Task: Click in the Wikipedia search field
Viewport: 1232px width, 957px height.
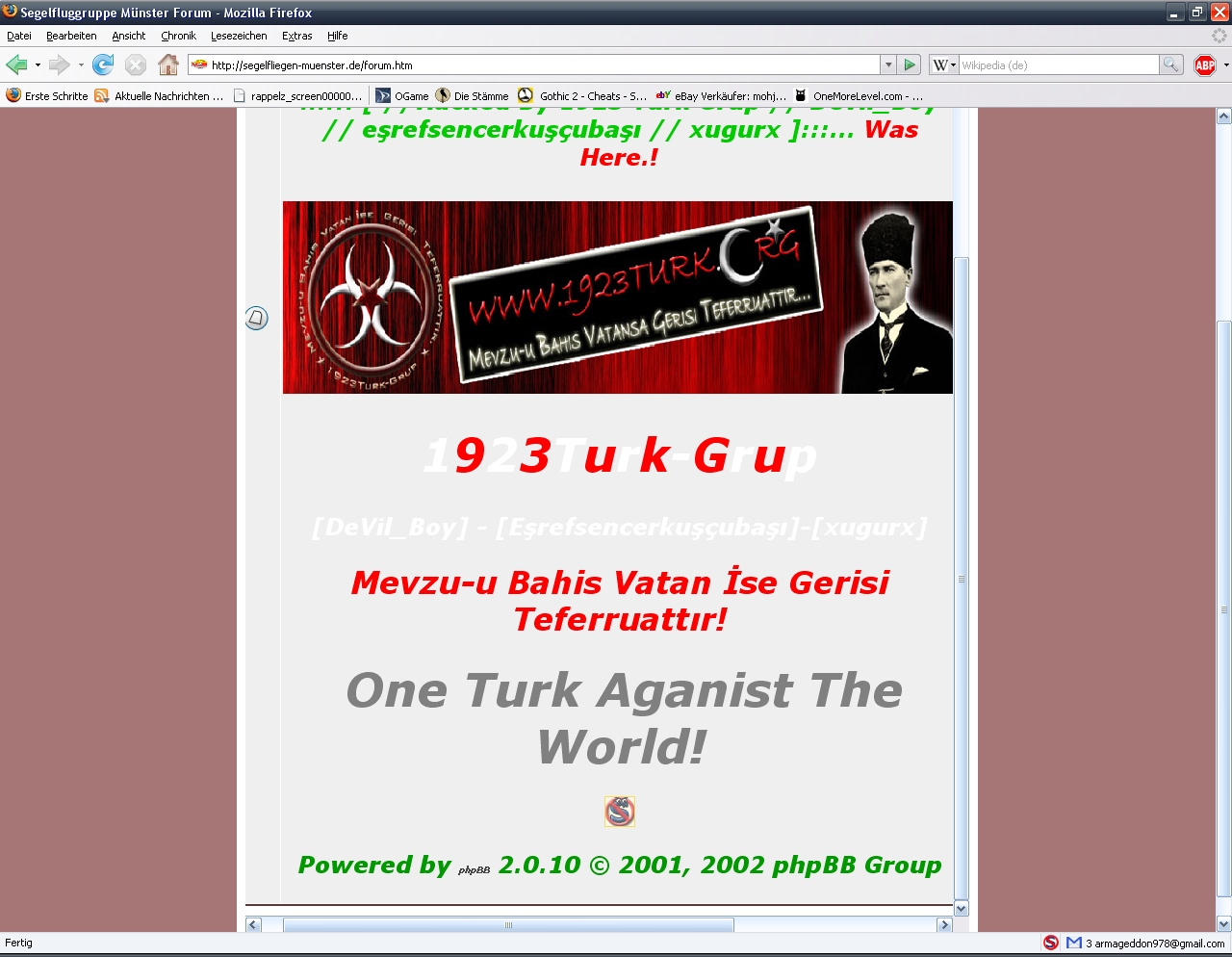Action: pyautogui.click(x=1057, y=65)
